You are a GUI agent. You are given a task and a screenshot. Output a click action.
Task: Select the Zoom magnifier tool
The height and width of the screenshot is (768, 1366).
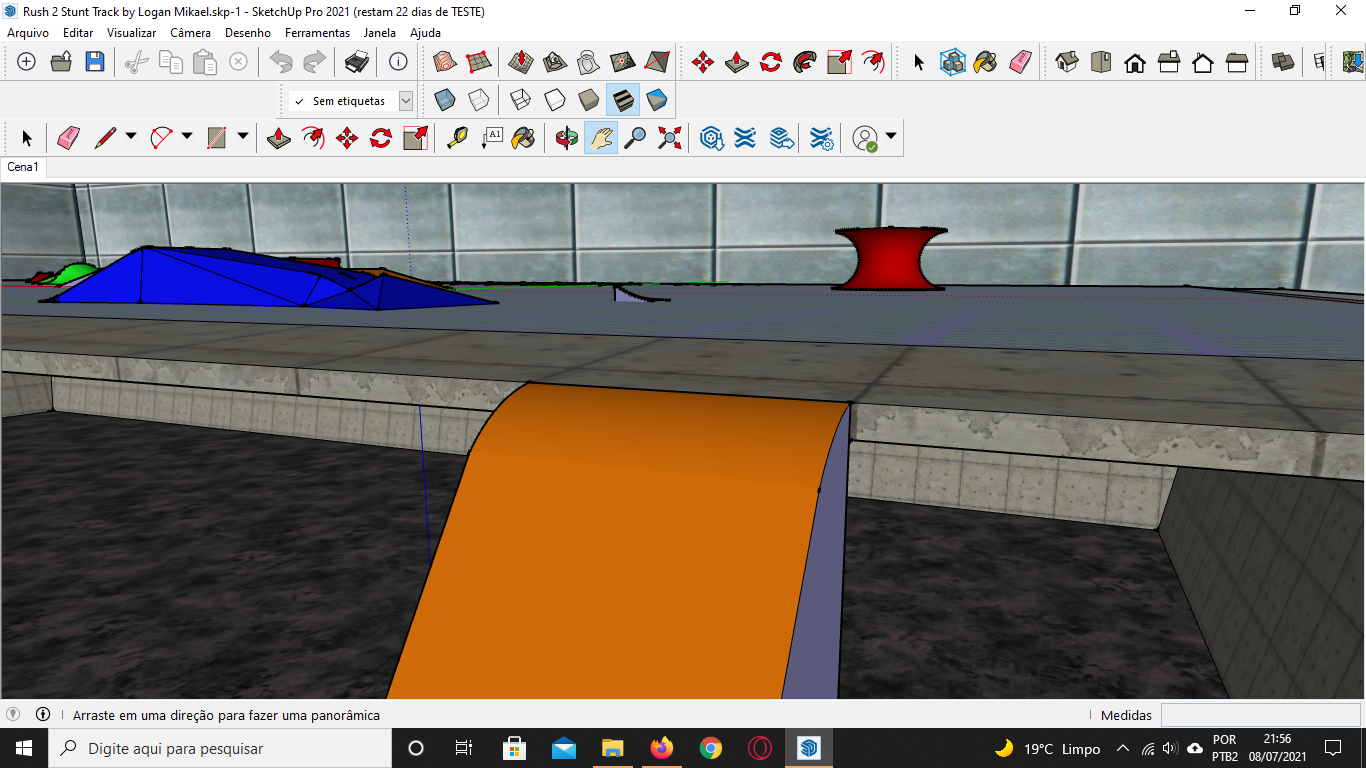[x=635, y=138]
